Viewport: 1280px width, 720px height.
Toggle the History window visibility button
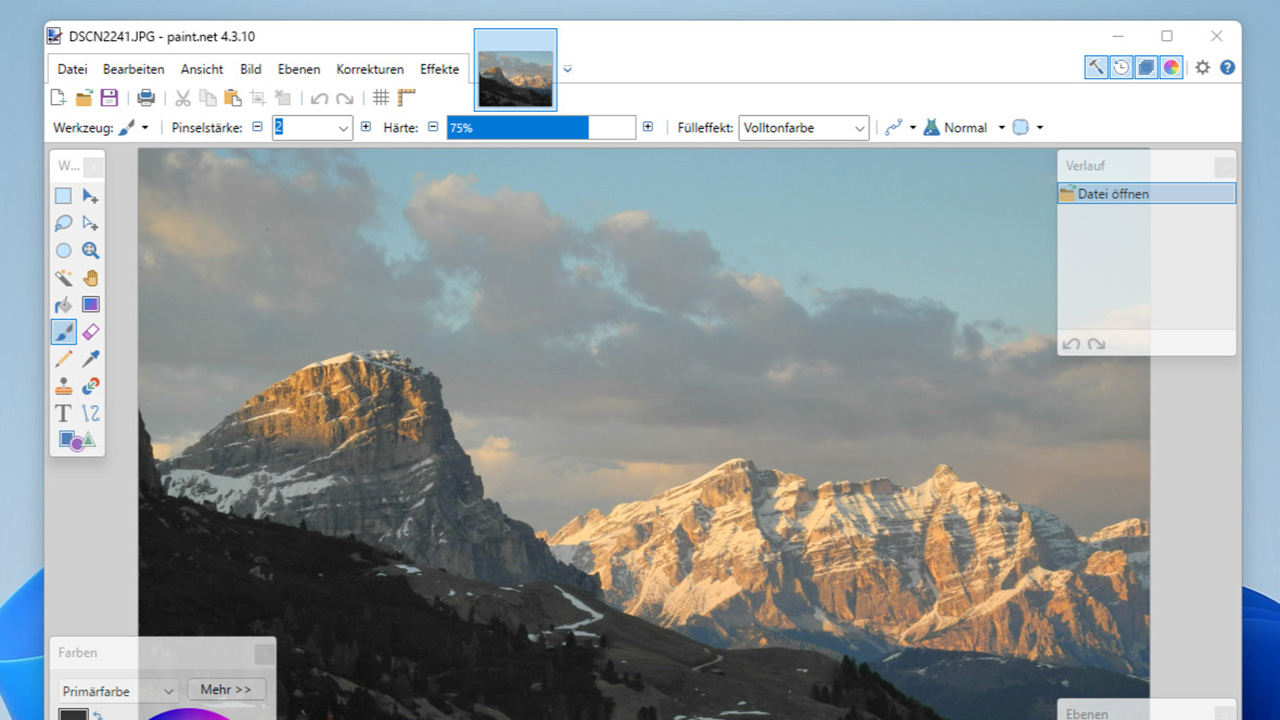pyautogui.click(x=1121, y=67)
